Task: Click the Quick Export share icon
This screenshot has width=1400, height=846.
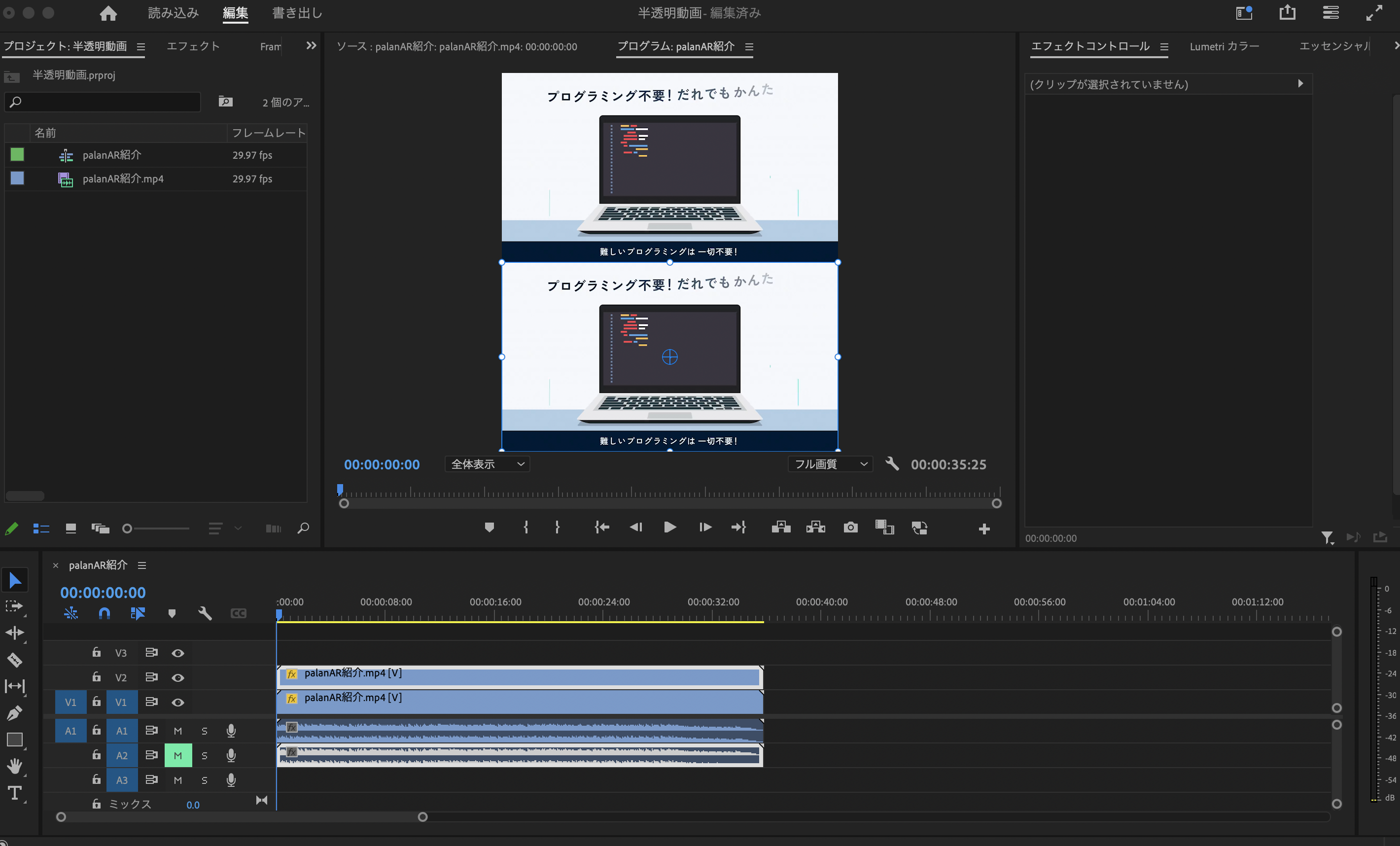Action: click(x=1288, y=12)
